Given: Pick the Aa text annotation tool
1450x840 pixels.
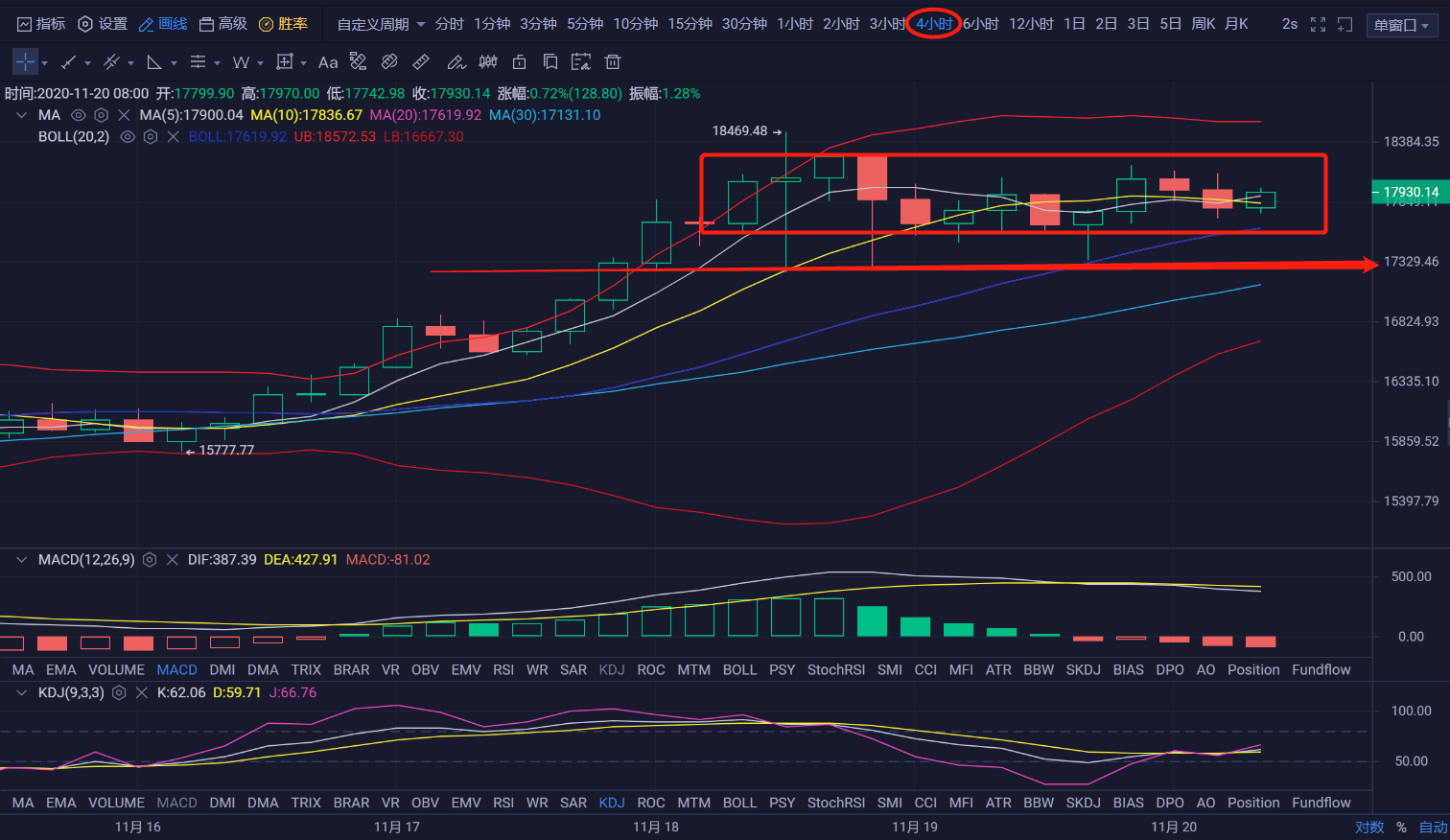Looking at the screenshot, I should pyautogui.click(x=328, y=62).
